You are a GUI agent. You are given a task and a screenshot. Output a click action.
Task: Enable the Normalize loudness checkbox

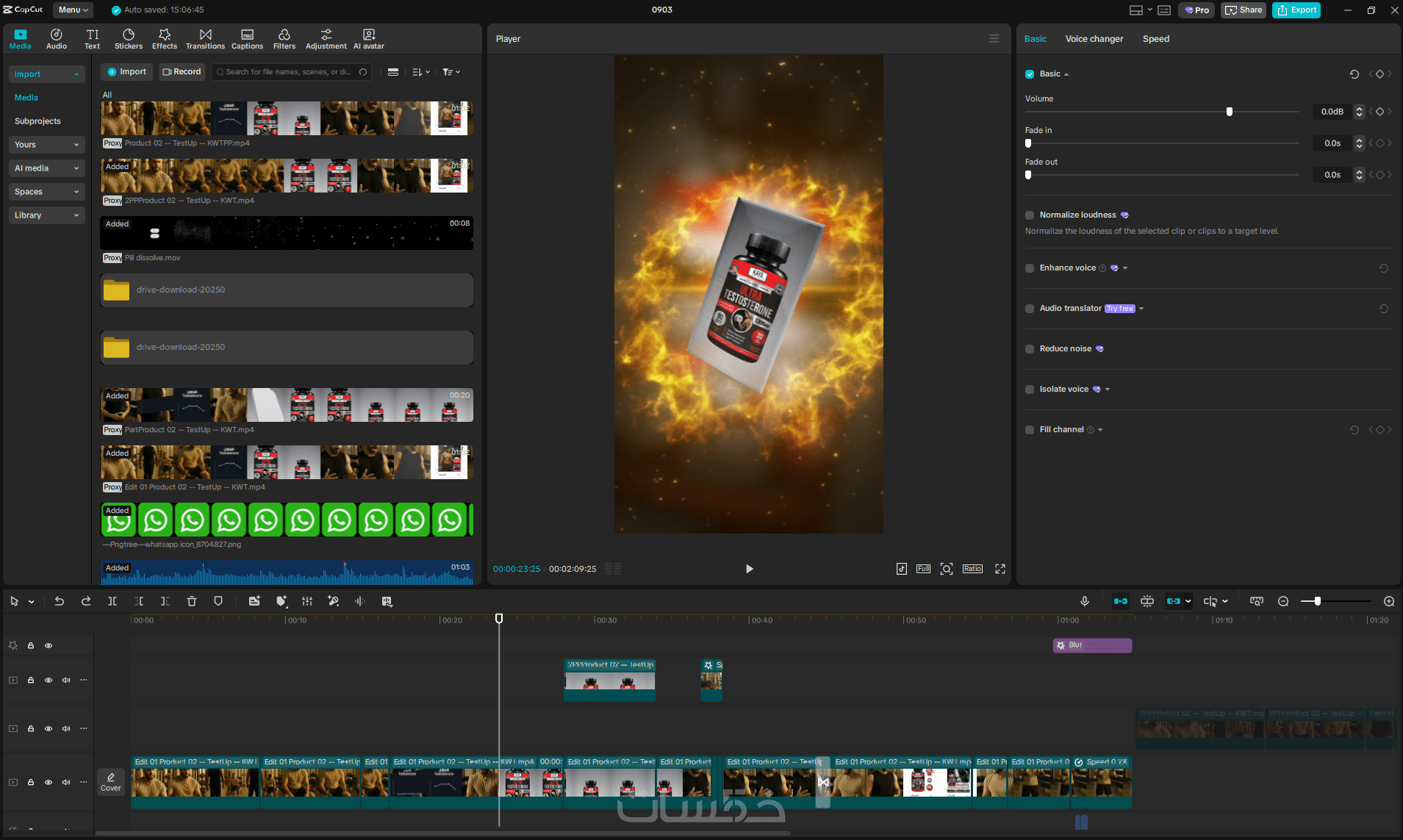pyautogui.click(x=1030, y=215)
